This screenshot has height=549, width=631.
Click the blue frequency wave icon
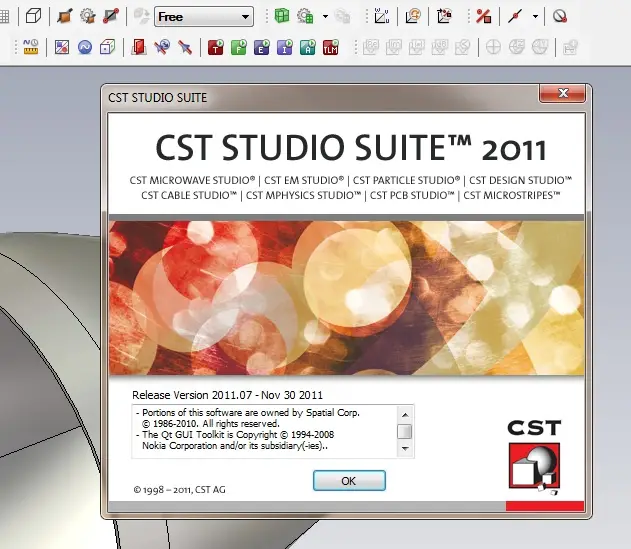pos(85,47)
